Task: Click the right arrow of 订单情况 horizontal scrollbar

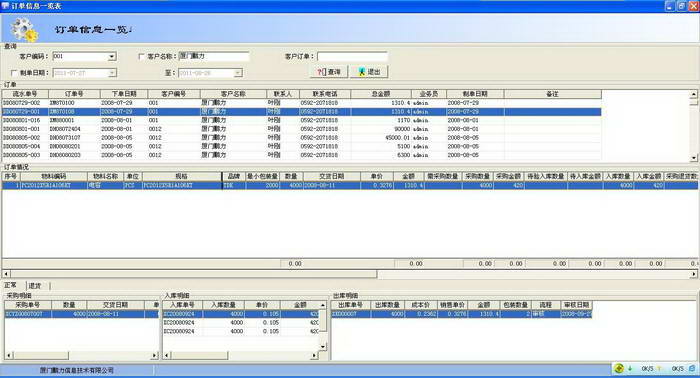Action: pyautogui.click(x=694, y=274)
